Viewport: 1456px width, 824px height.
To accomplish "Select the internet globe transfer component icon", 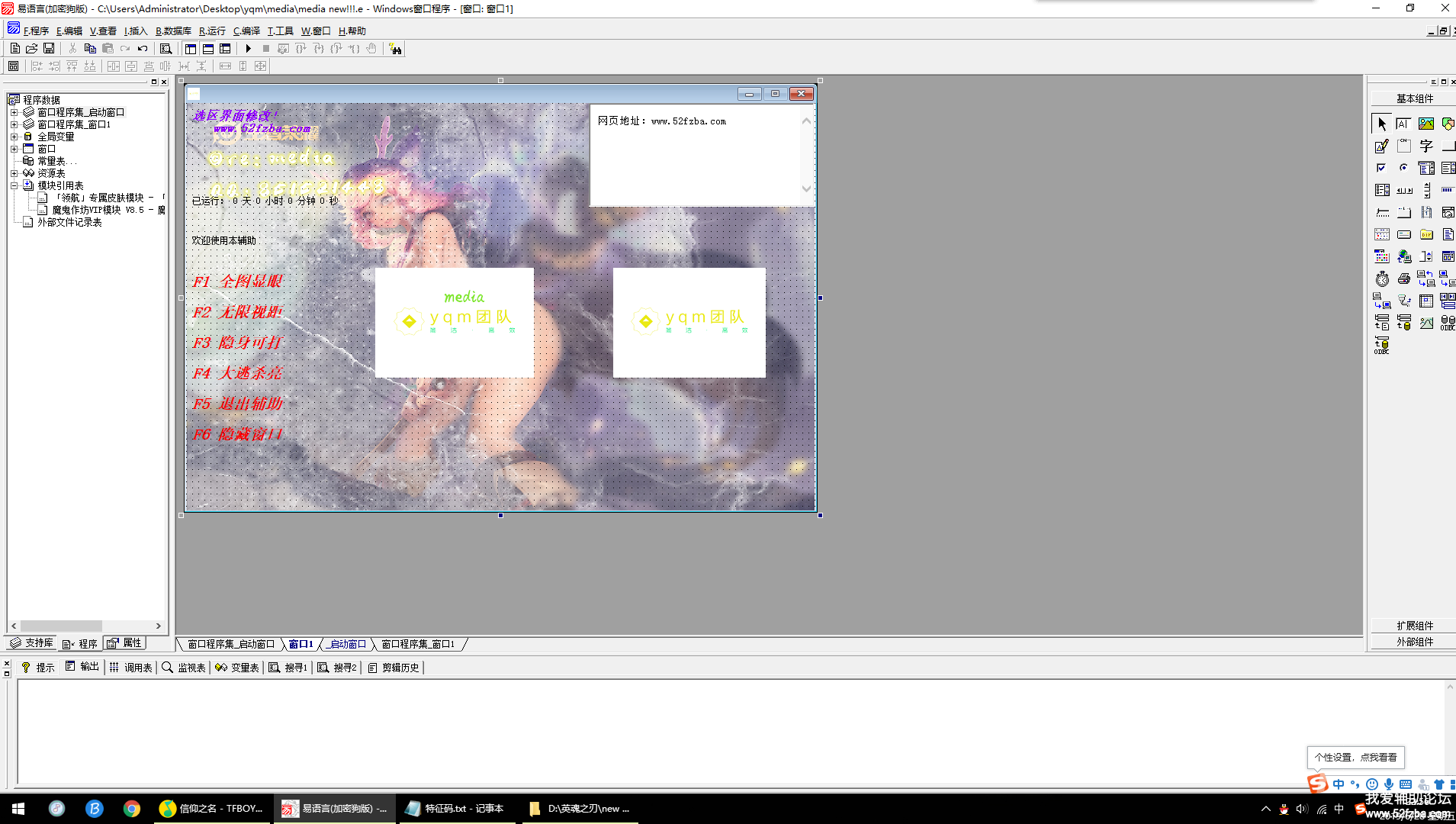I will (x=1403, y=256).
